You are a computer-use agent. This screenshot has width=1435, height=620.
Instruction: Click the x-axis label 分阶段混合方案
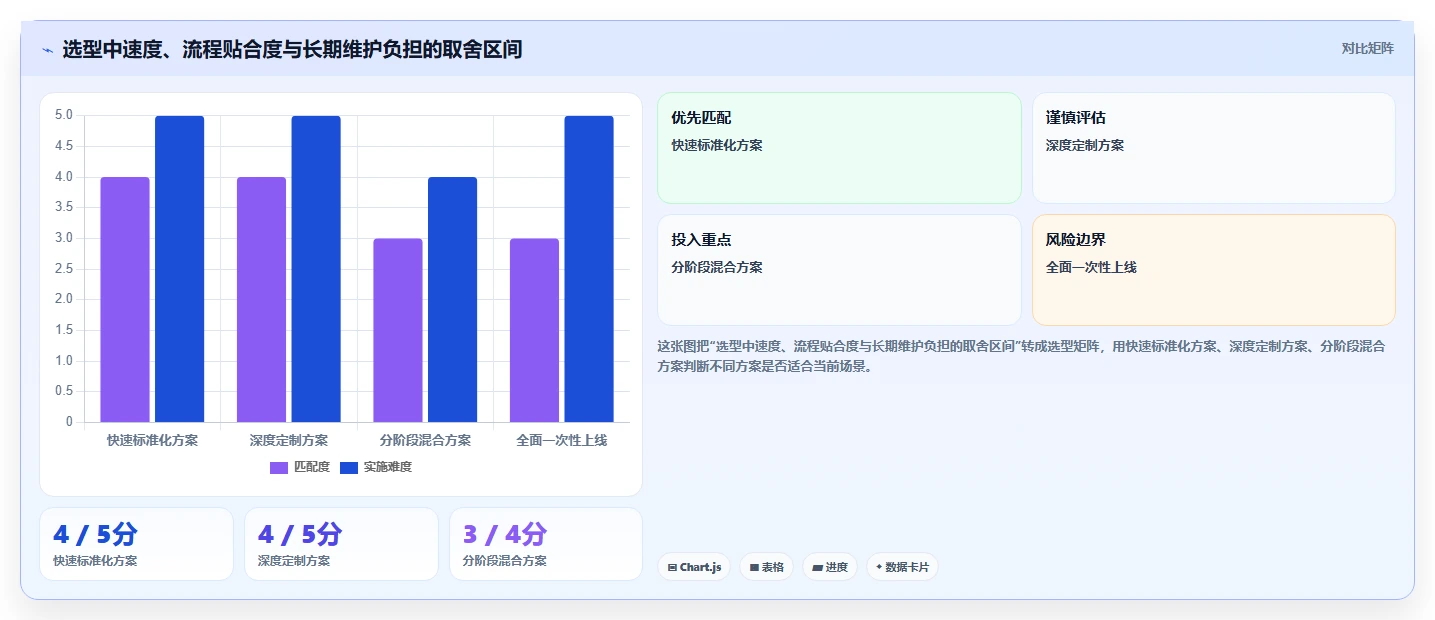pos(425,440)
